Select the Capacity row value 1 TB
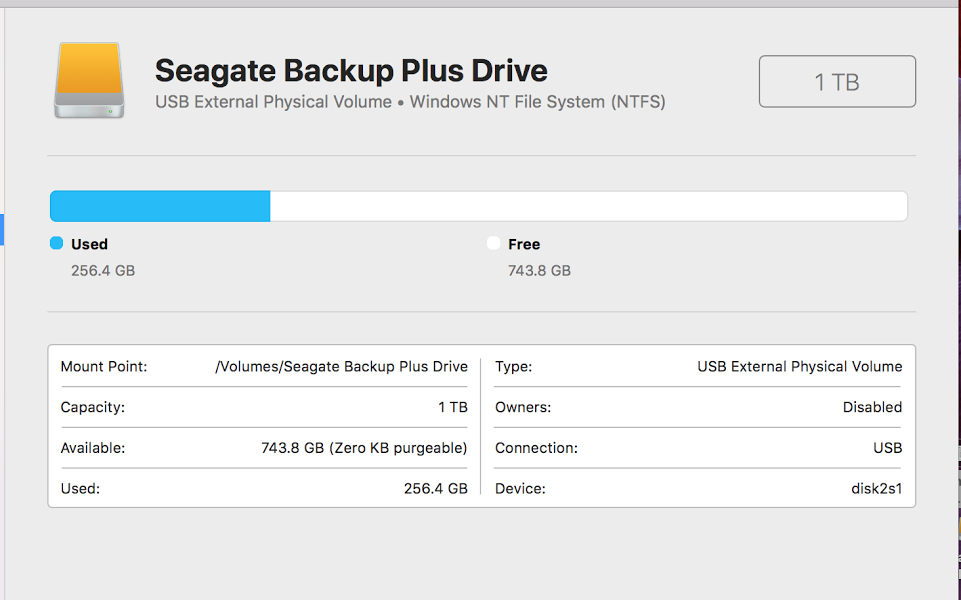961x600 pixels. click(x=452, y=408)
